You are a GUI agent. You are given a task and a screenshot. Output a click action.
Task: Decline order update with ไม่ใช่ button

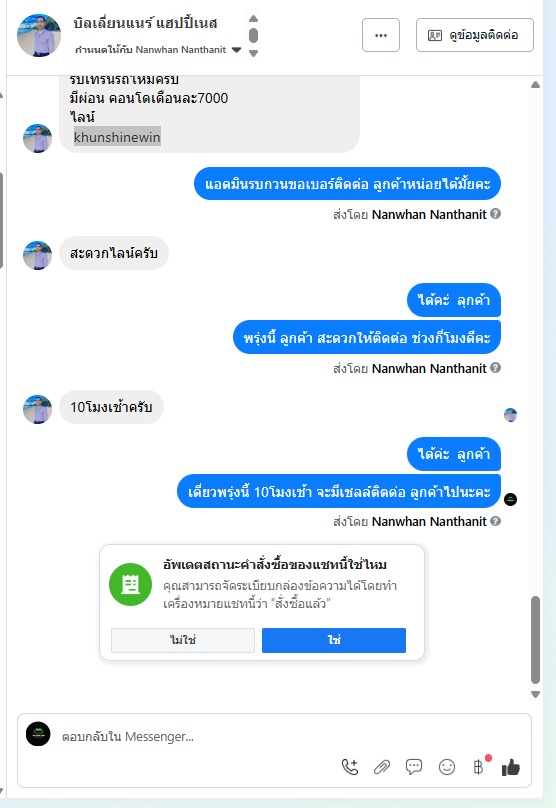[x=183, y=640]
